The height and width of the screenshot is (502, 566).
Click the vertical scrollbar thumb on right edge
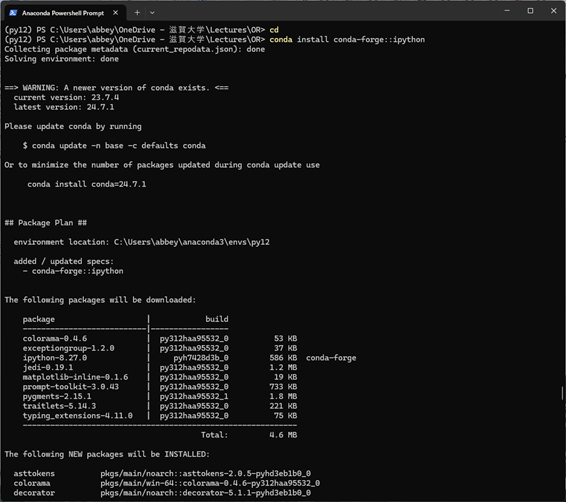point(562,393)
